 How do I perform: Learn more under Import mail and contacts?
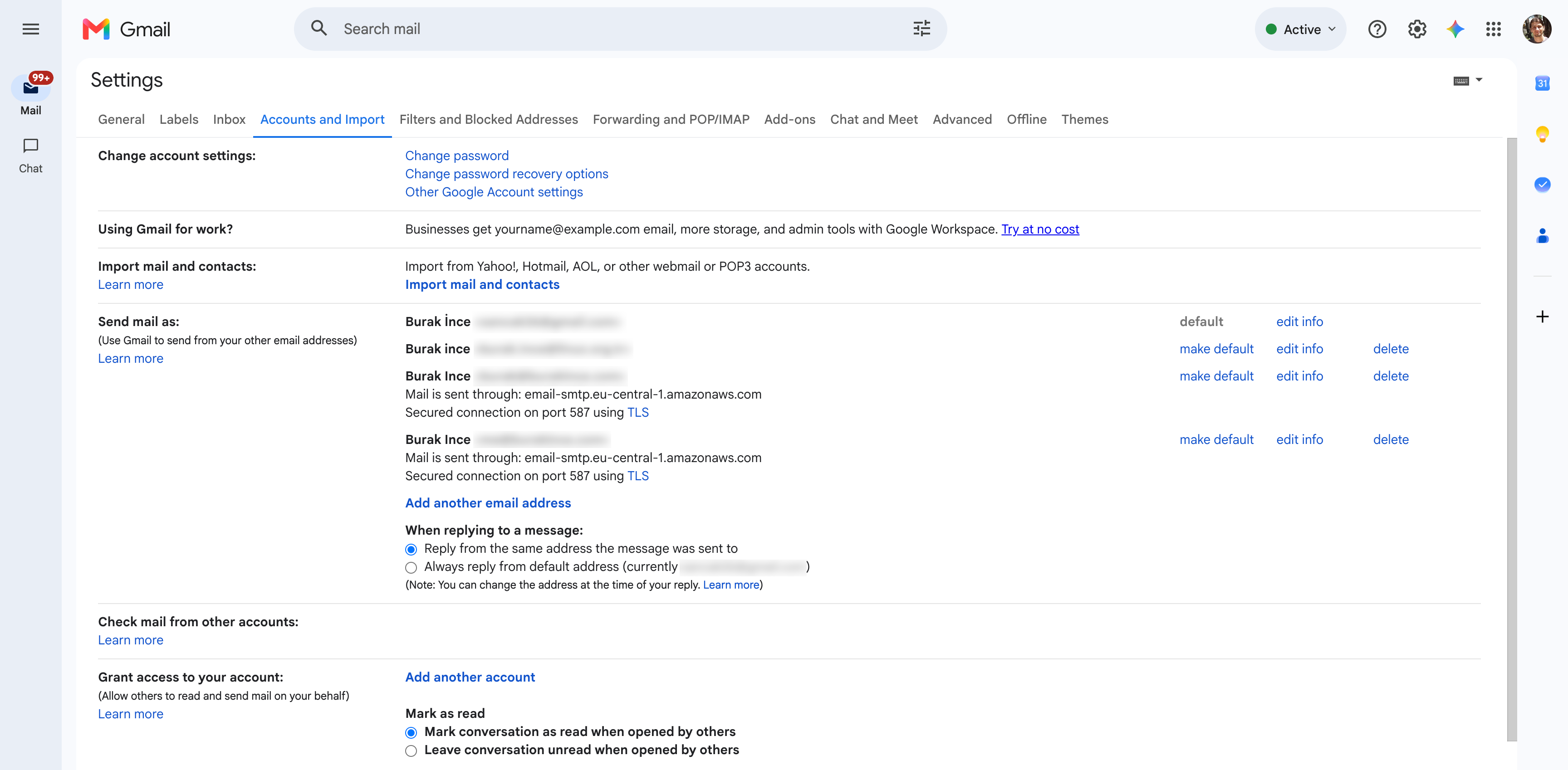point(130,285)
